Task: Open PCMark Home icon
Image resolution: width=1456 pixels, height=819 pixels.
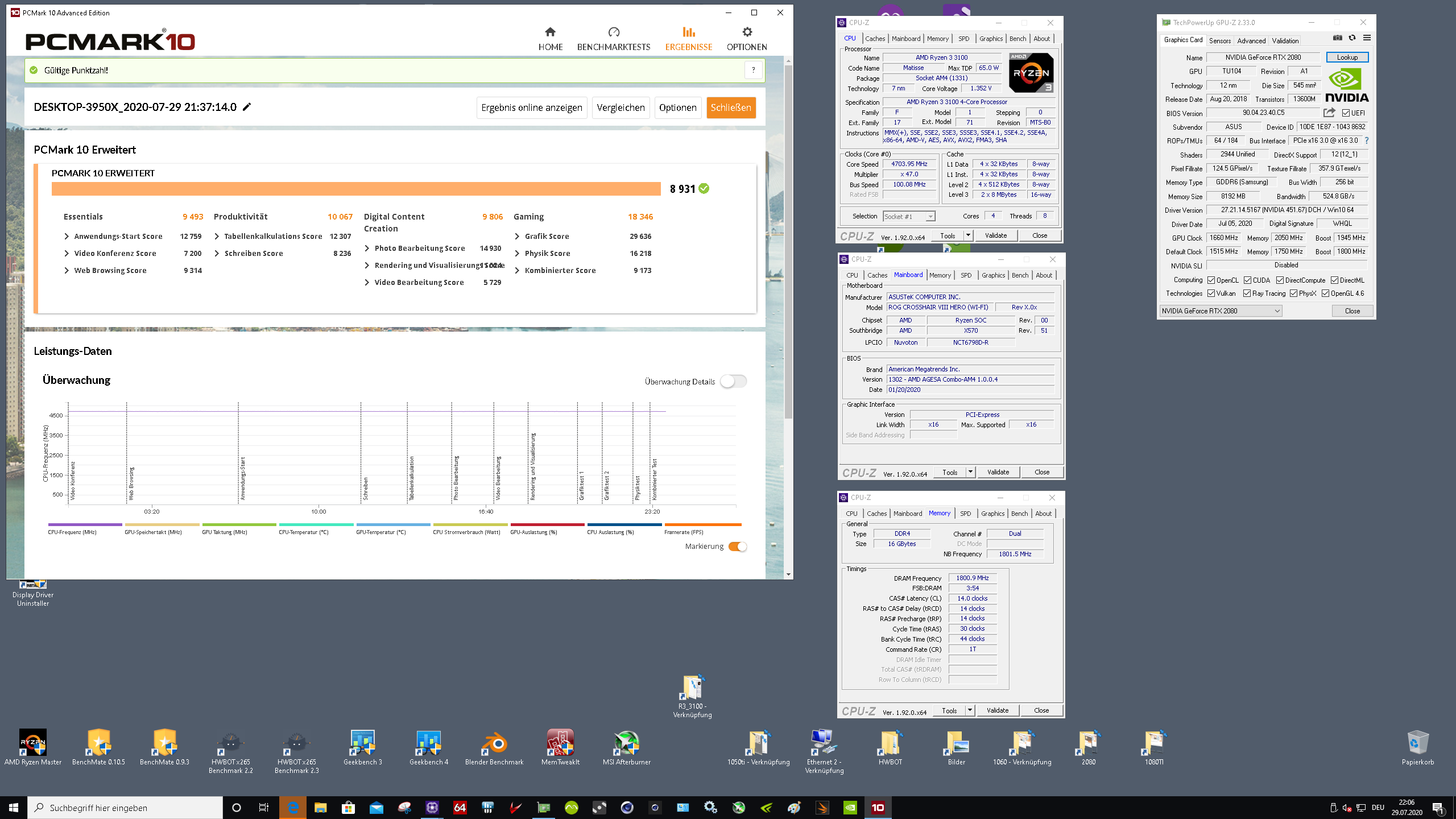Action: click(x=550, y=32)
